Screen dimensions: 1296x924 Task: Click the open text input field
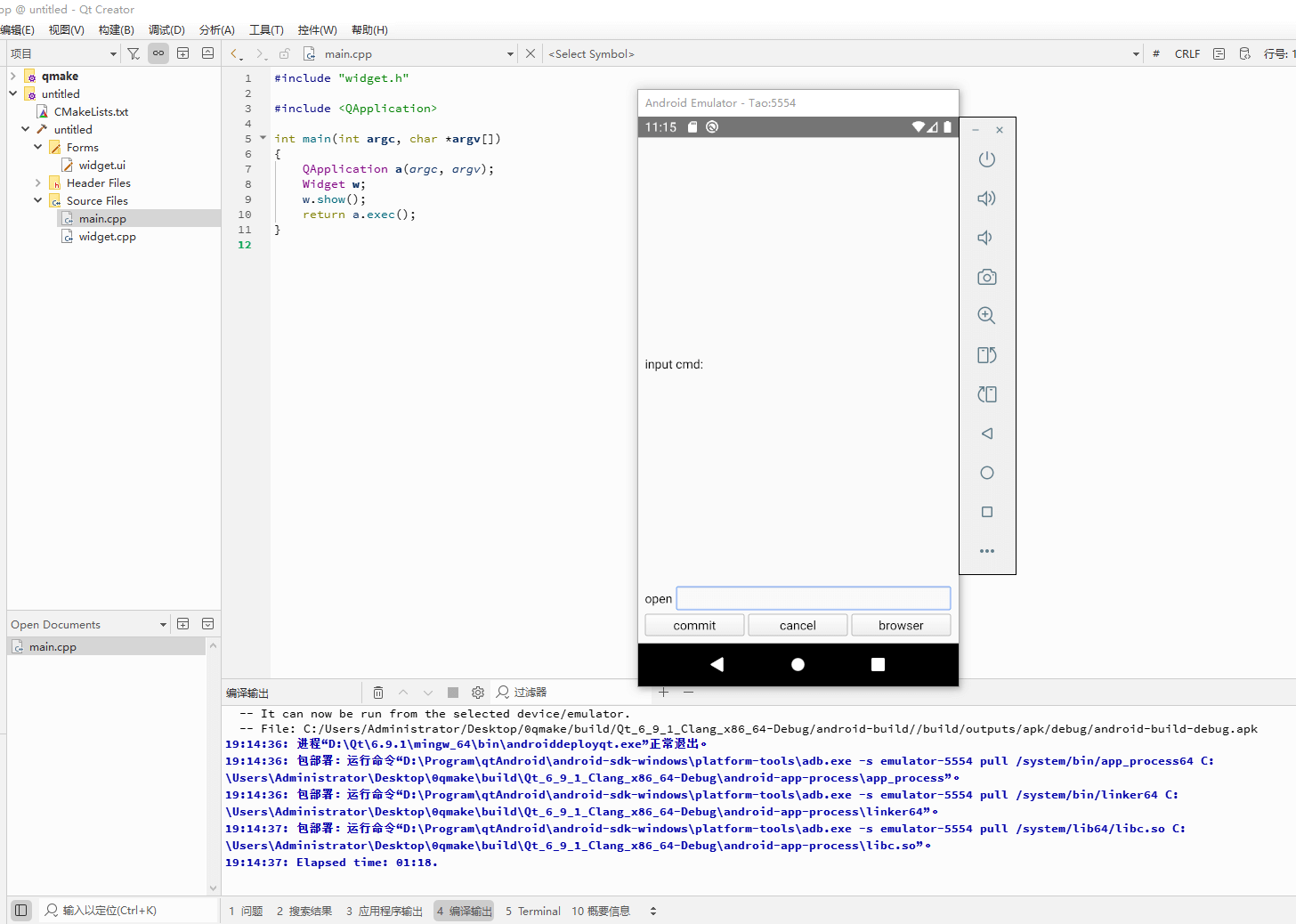pos(813,598)
